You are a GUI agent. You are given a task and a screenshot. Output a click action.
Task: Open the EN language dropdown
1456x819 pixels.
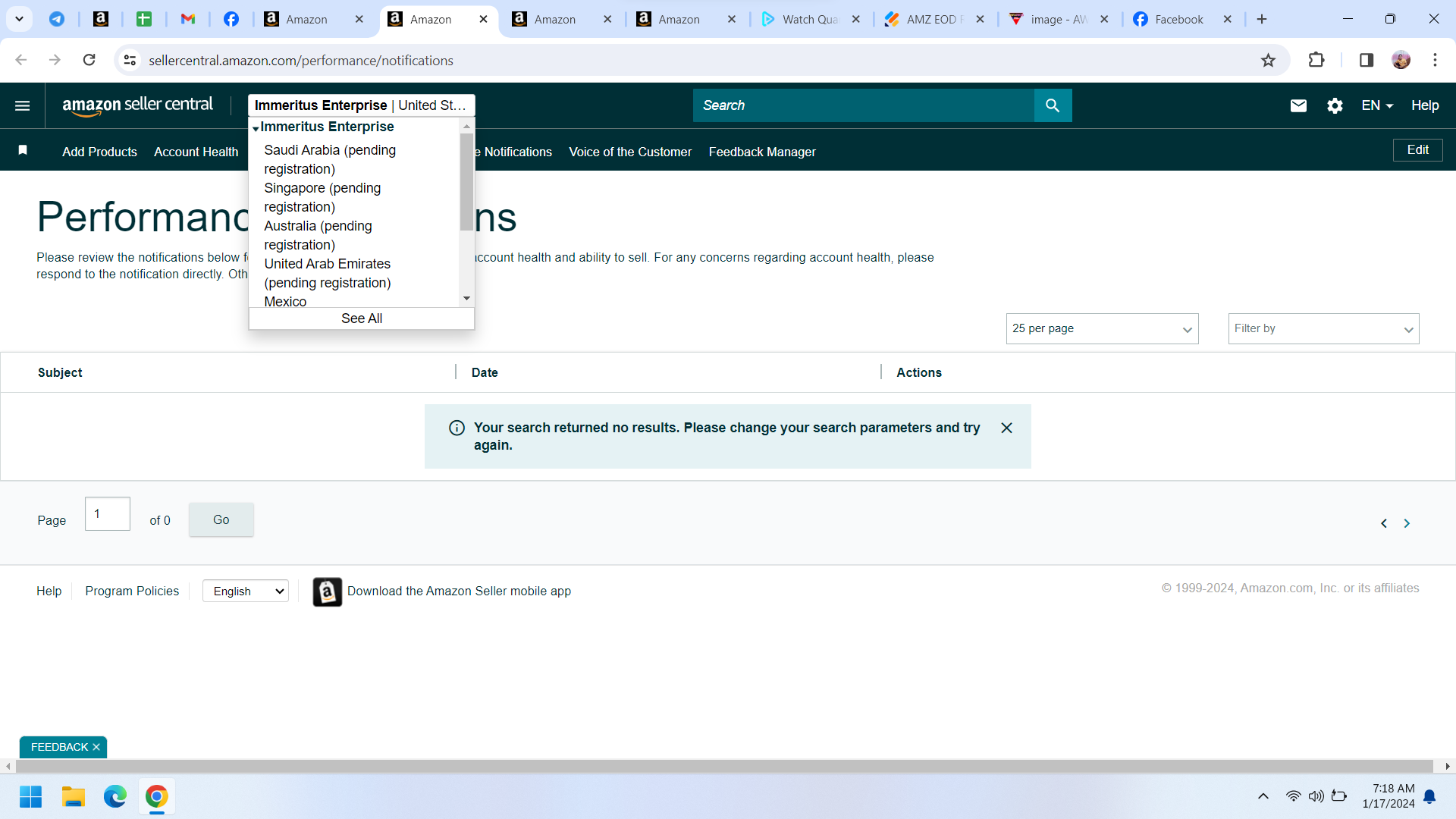pos(1377,105)
